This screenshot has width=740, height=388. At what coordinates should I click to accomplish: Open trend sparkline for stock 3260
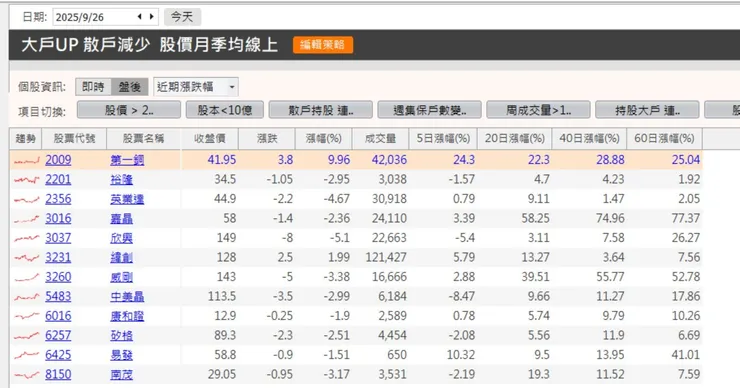(26, 278)
